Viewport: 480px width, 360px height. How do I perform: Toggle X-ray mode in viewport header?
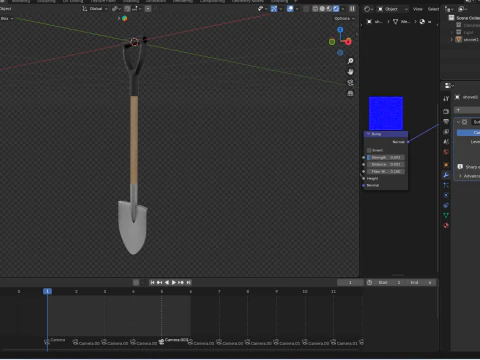coord(306,9)
